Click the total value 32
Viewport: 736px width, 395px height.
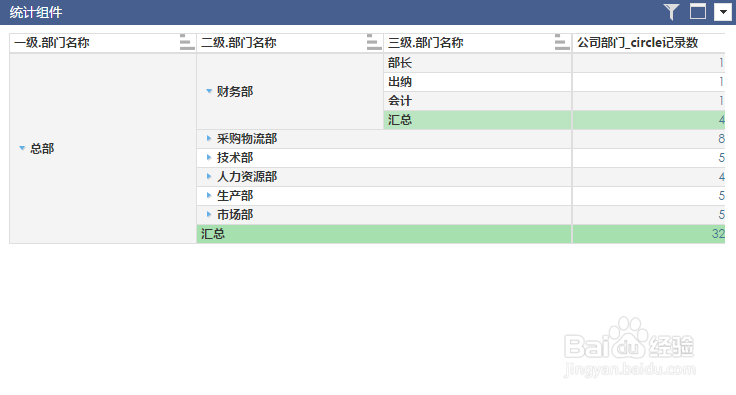click(718, 234)
